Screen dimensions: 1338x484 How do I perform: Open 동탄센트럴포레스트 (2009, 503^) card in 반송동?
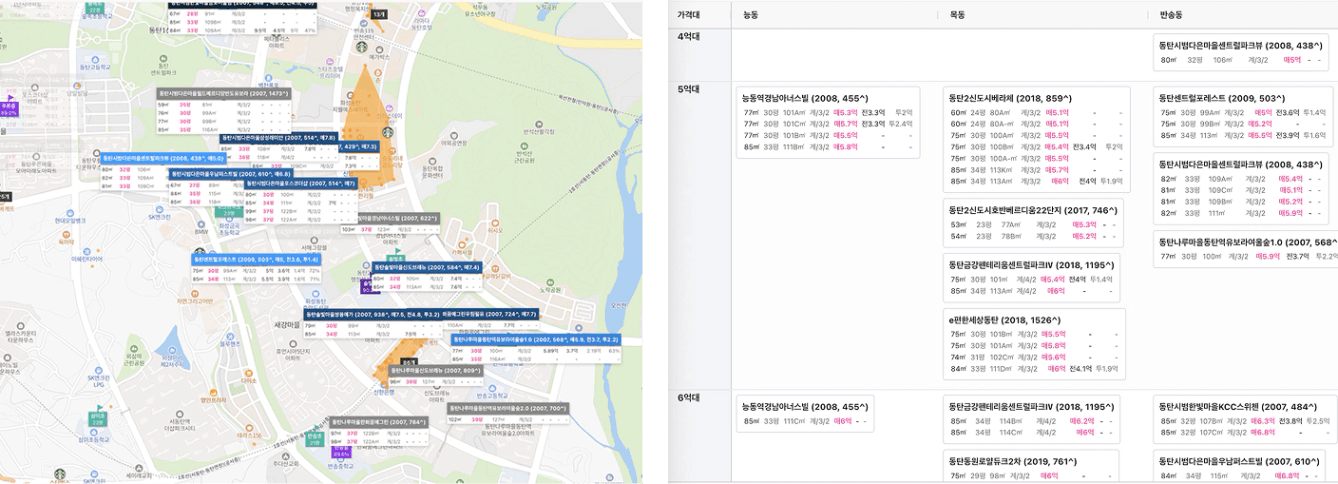(x=1243, y=117)
